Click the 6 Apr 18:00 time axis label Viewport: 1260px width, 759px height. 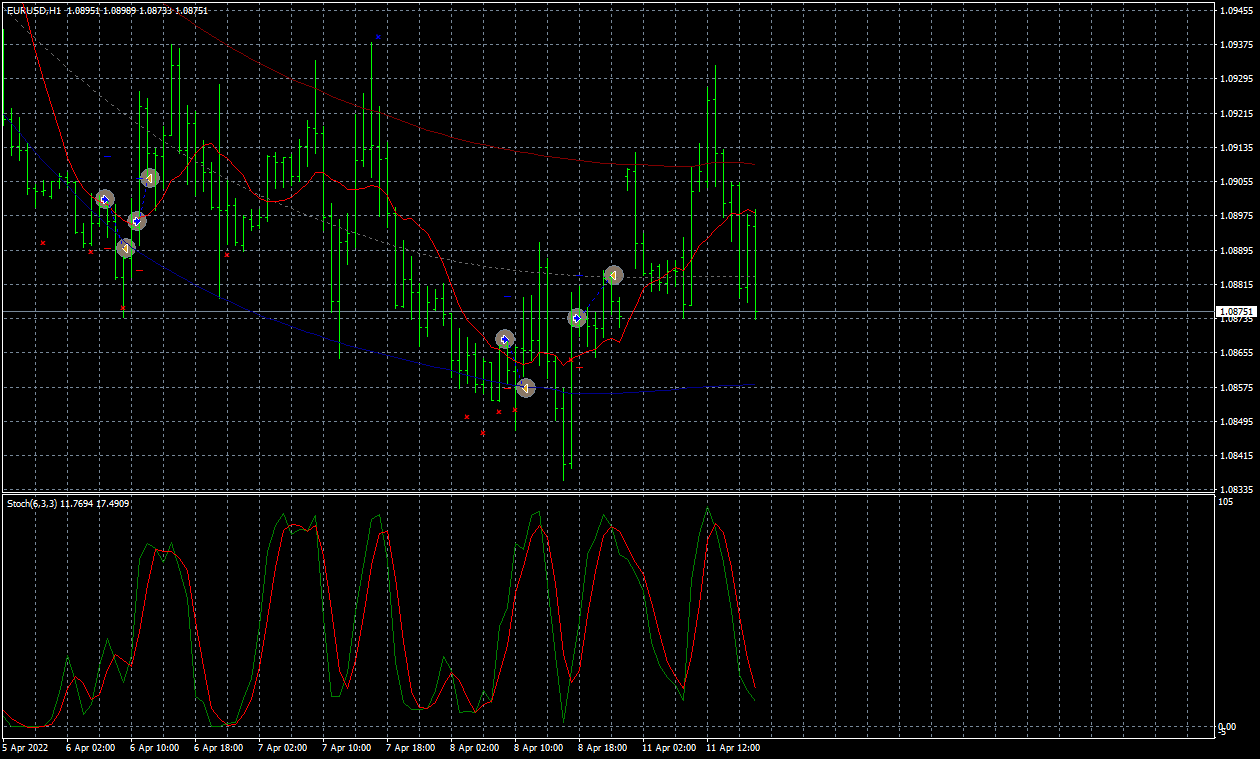[x=218, y=746]
